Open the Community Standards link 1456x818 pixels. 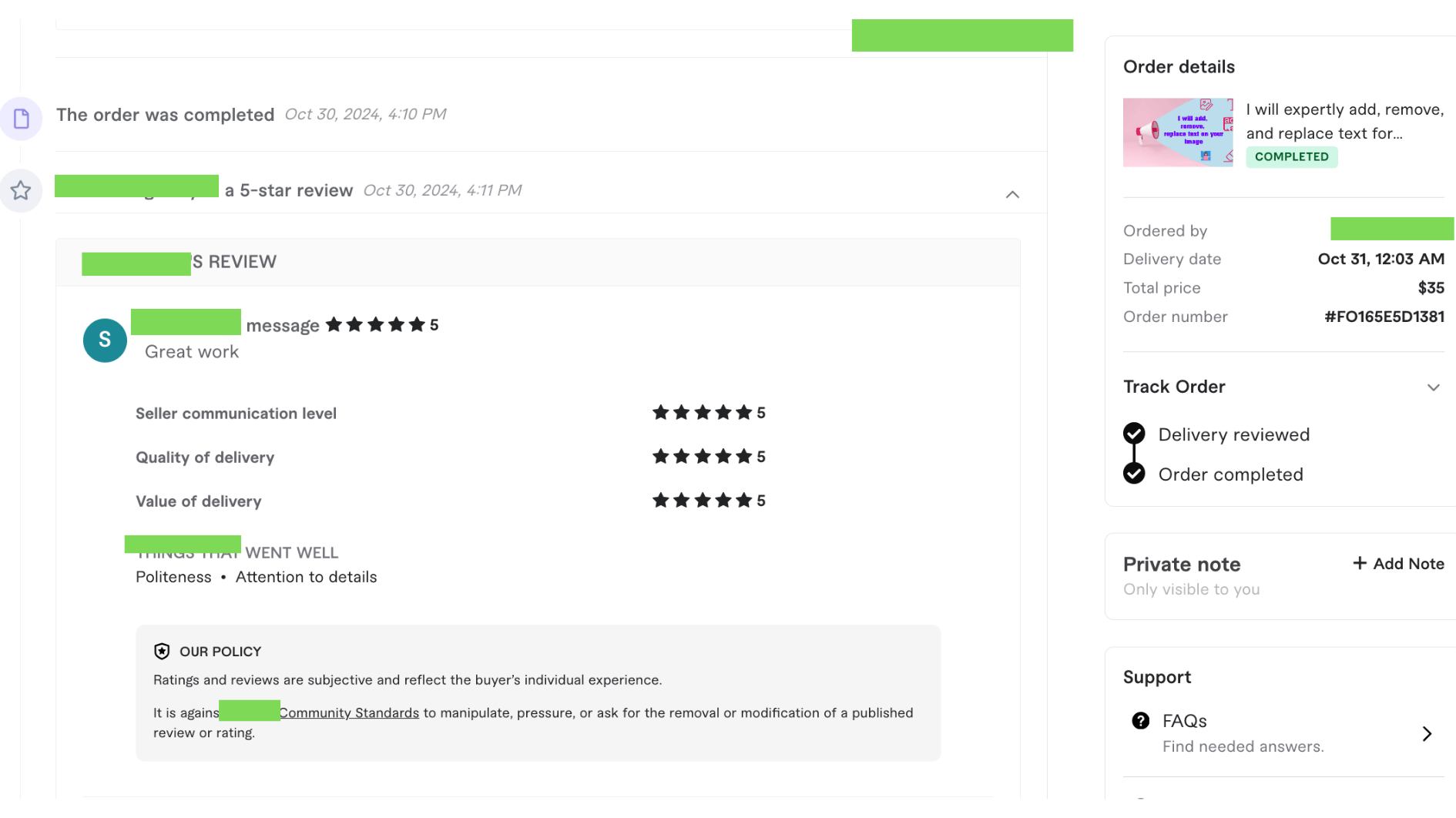(x=349, y=713)
